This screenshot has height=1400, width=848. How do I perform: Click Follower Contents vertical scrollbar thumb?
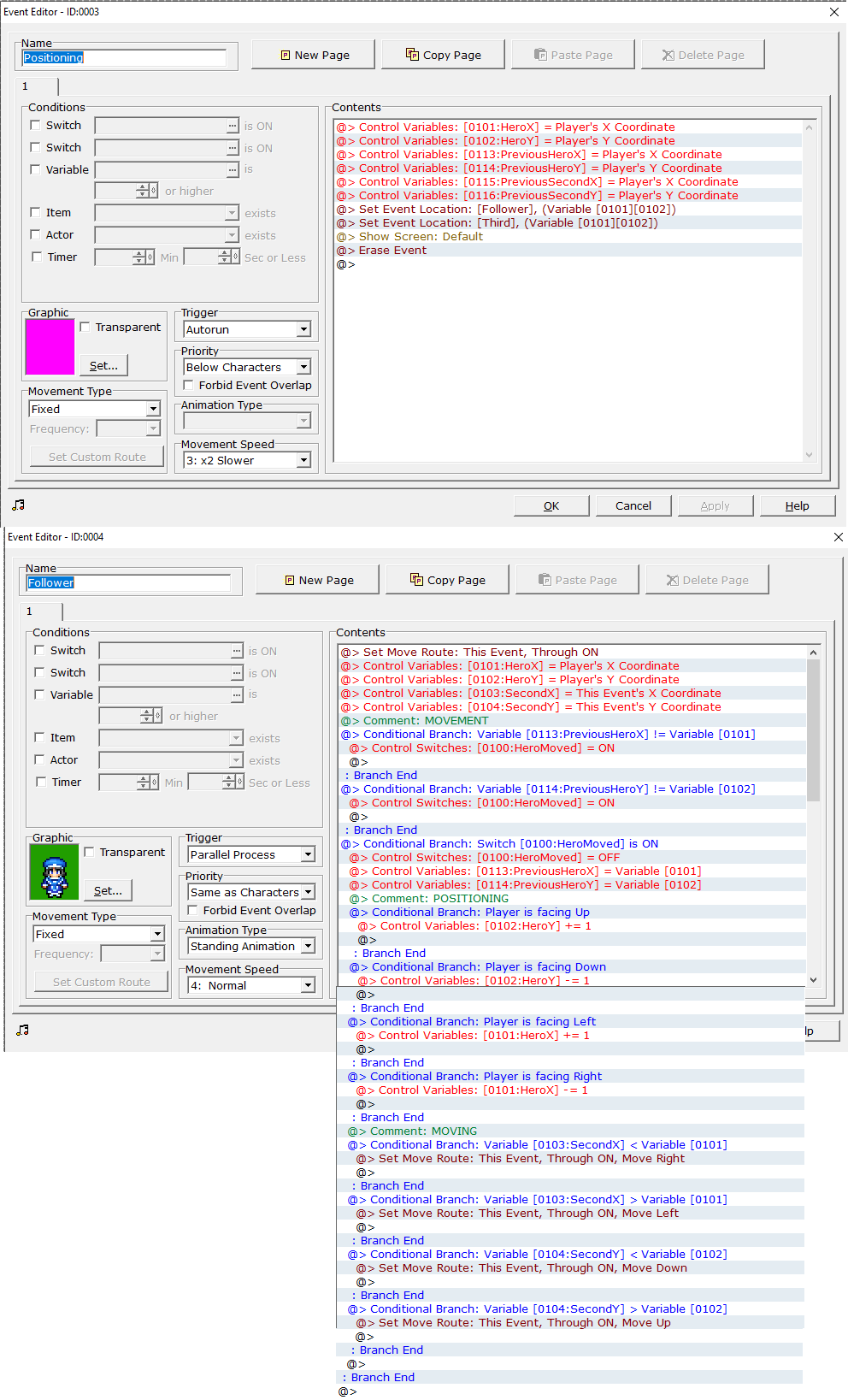coord(813,730)
